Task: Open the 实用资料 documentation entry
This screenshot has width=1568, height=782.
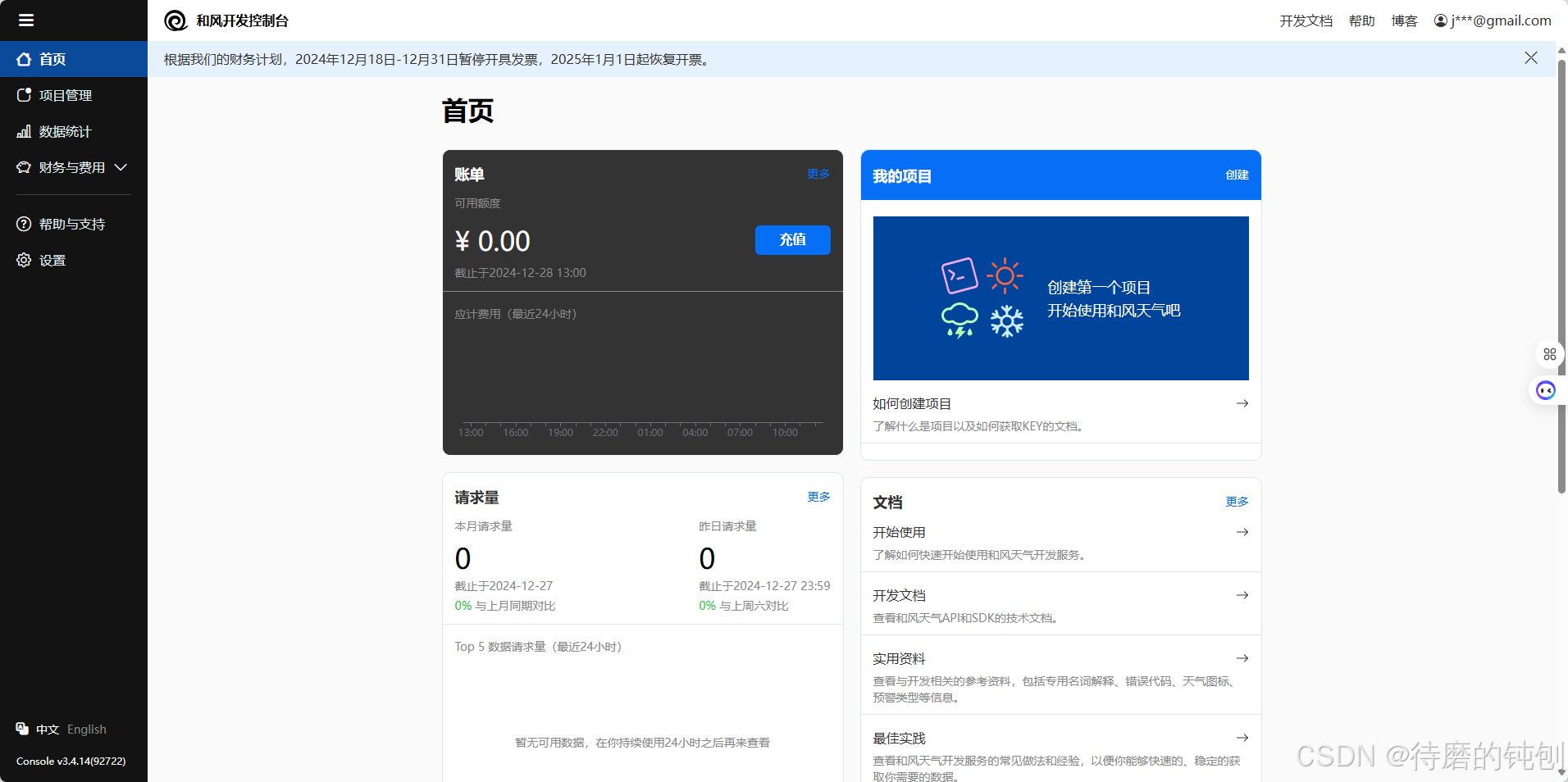Action: click(1060, 676)
